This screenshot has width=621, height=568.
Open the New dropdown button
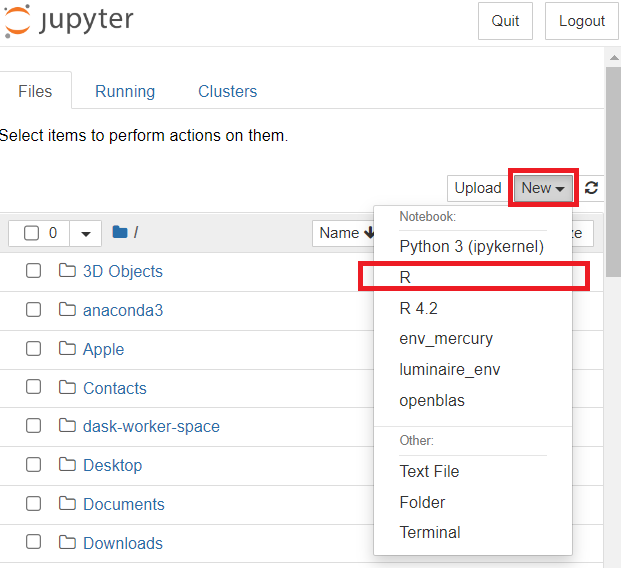click(543, 188)
